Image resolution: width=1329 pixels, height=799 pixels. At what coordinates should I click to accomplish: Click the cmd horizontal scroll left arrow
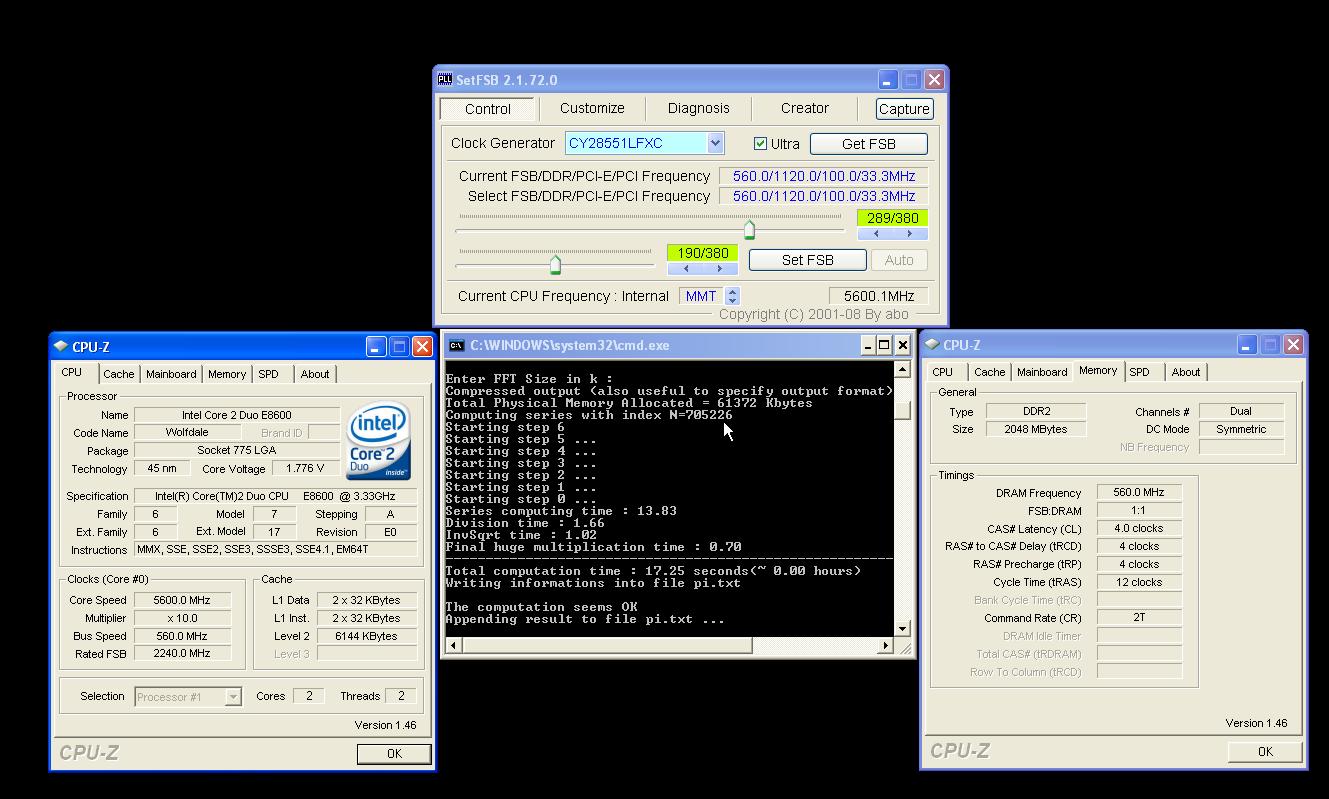453,646
